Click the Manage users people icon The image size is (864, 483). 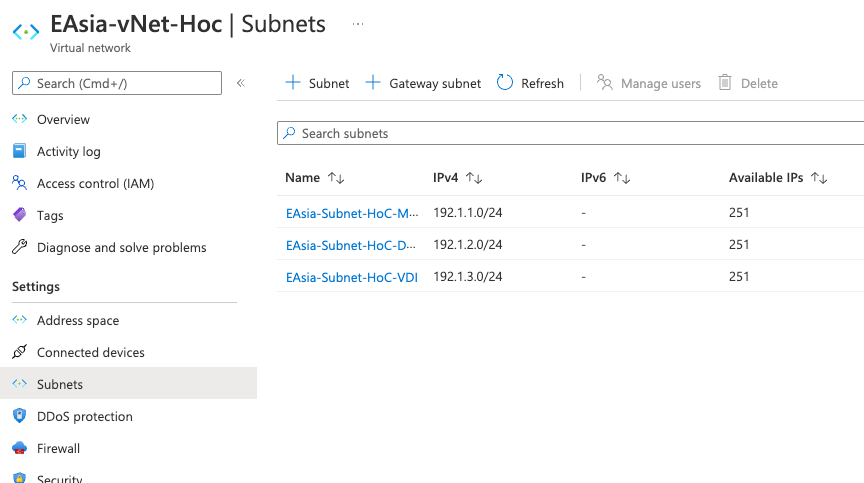pos(604,83)
